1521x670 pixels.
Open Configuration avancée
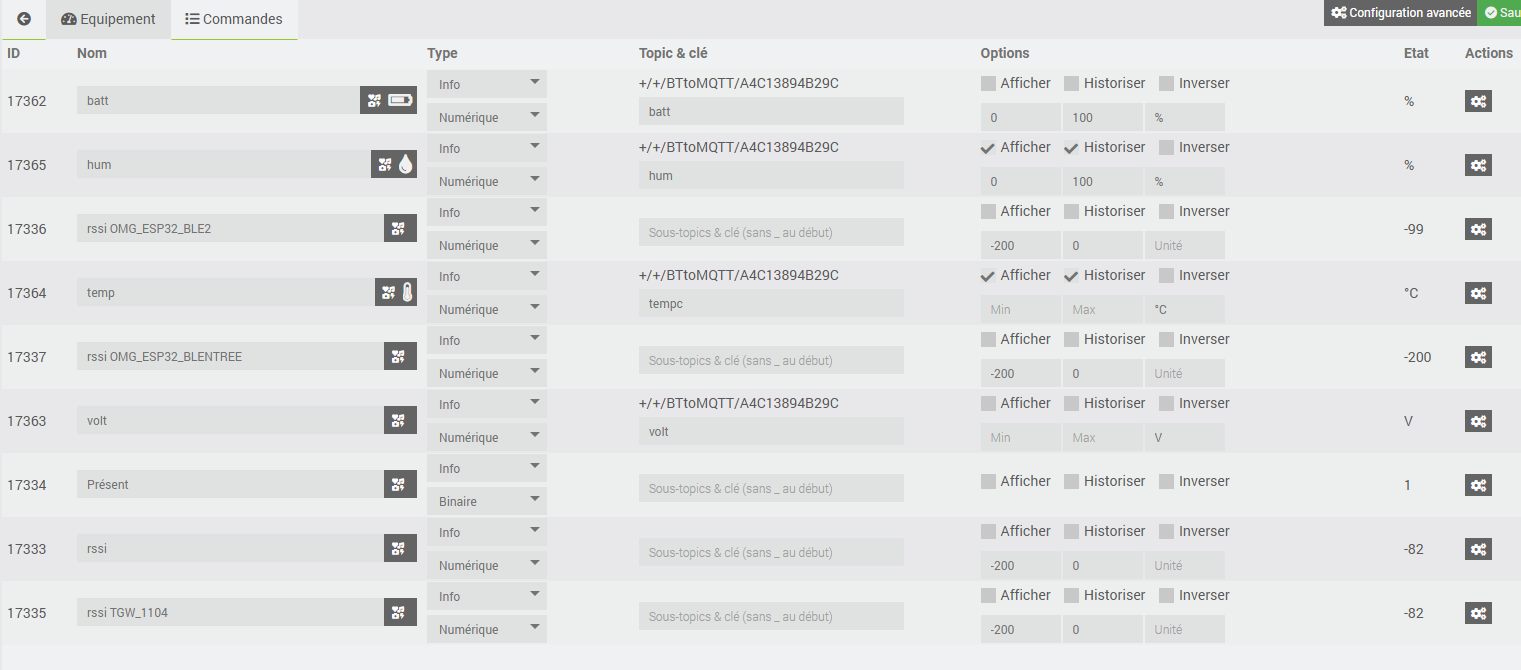pos(1400,13)
